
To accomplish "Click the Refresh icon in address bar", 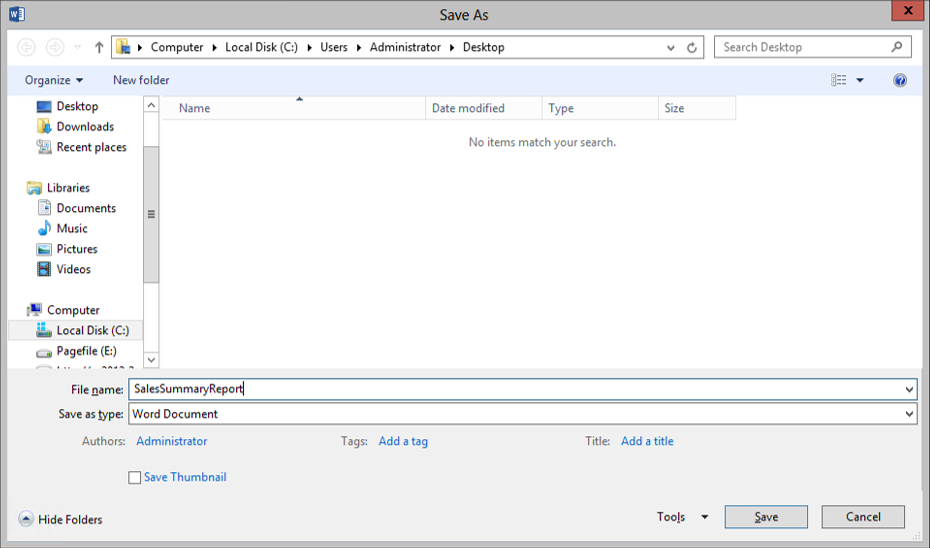I will 692,47.
